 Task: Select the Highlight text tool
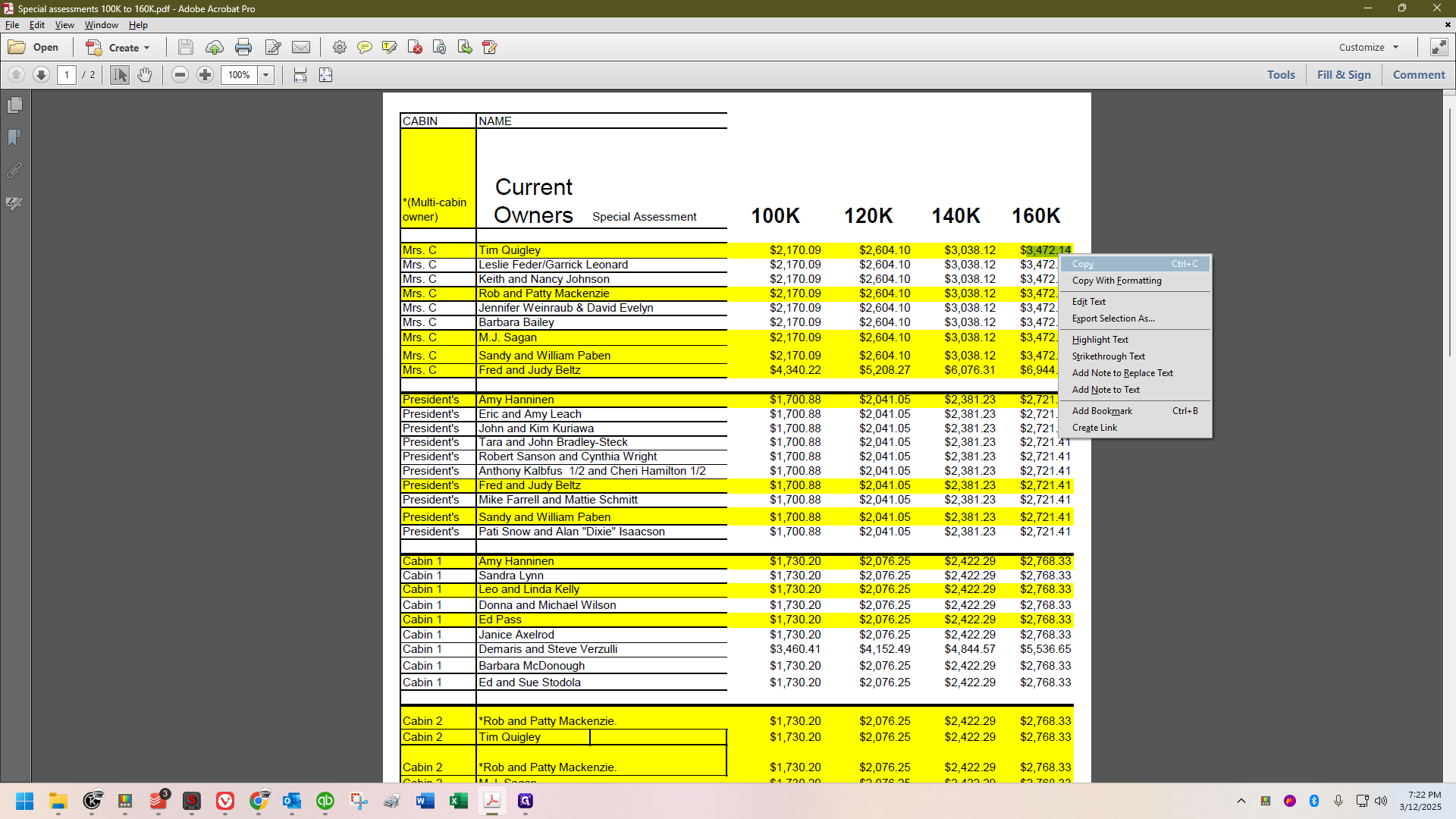tap(390, 47)
